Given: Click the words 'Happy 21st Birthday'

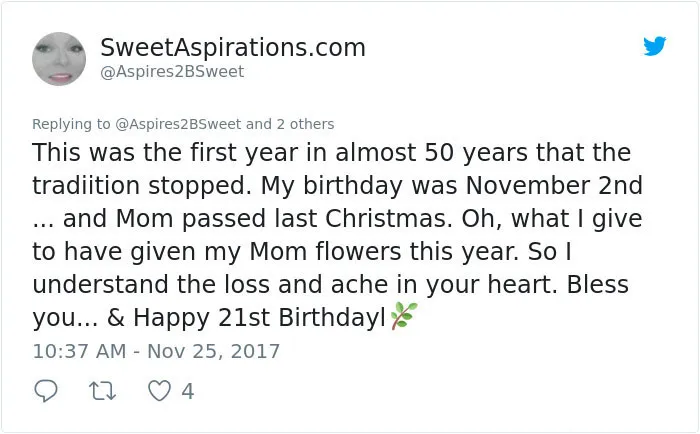Looking at the screenshot, I should [x=258, y=318].
